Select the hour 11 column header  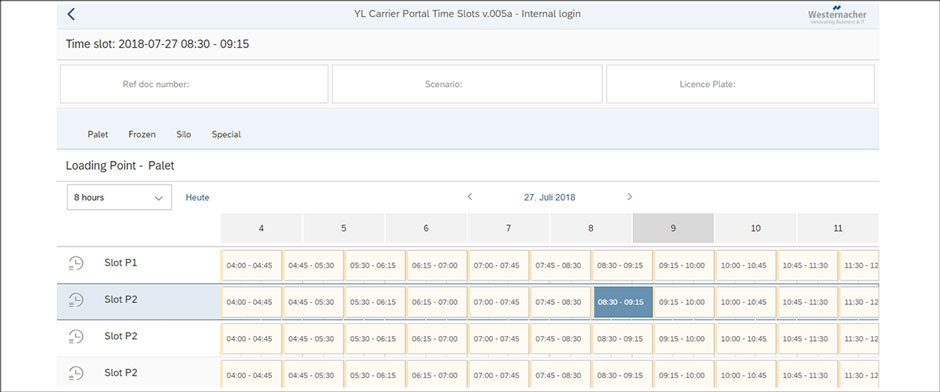838,228
